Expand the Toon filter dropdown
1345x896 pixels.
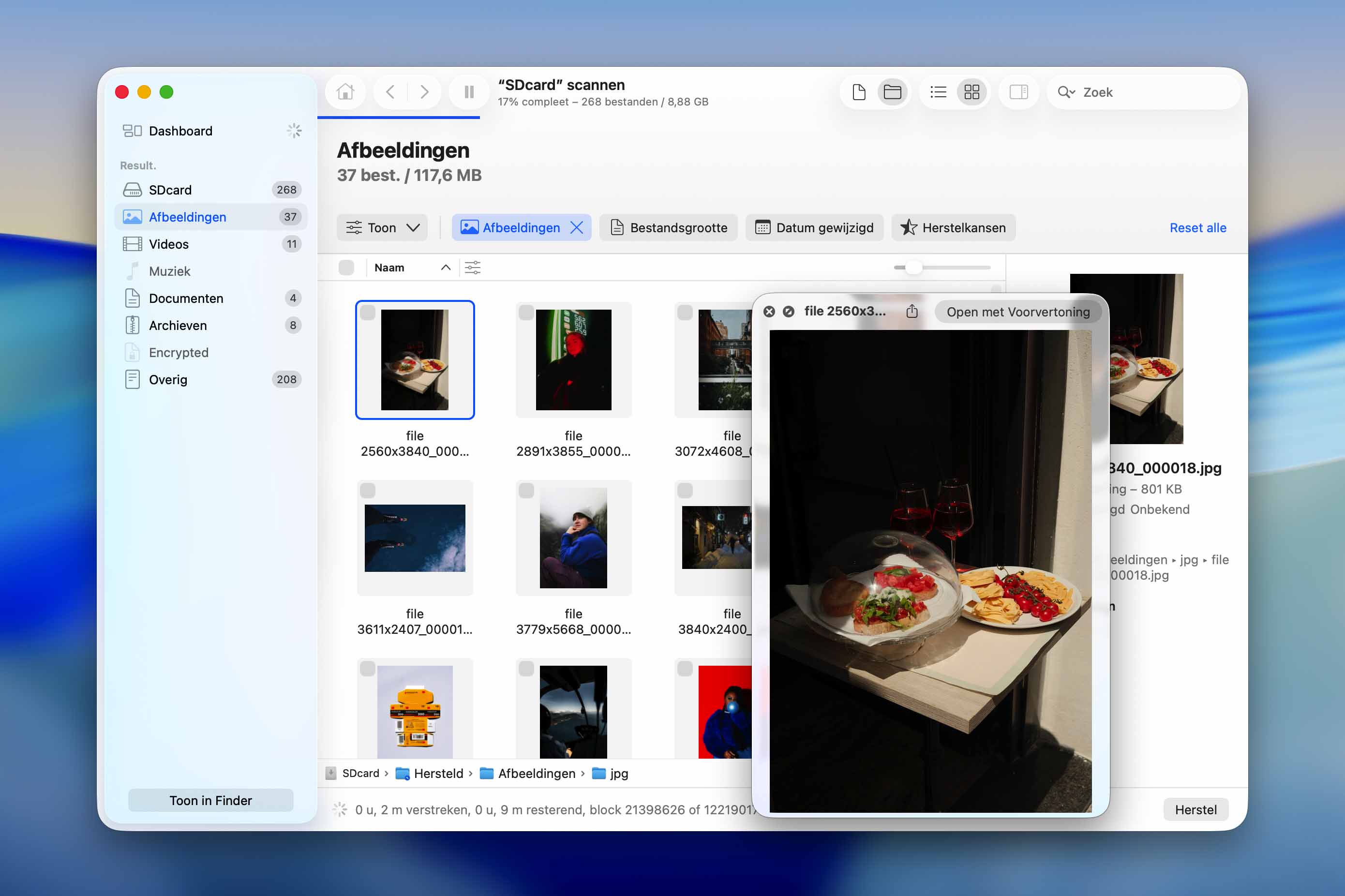[x=382, y=227]
